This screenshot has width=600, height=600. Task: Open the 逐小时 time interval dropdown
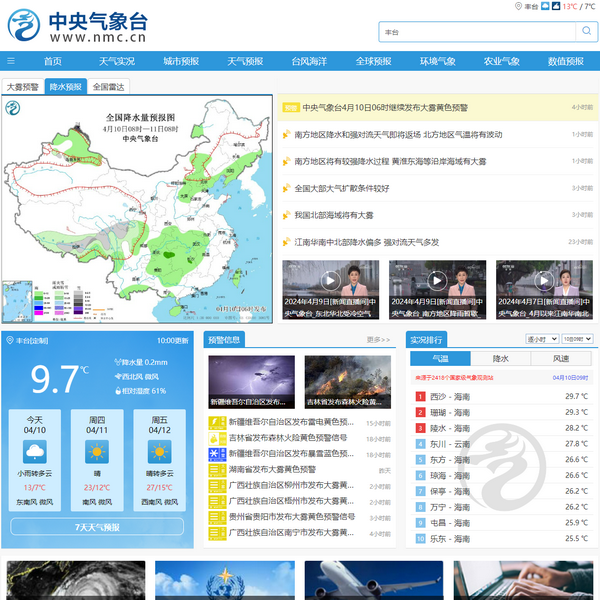(542, 340)
